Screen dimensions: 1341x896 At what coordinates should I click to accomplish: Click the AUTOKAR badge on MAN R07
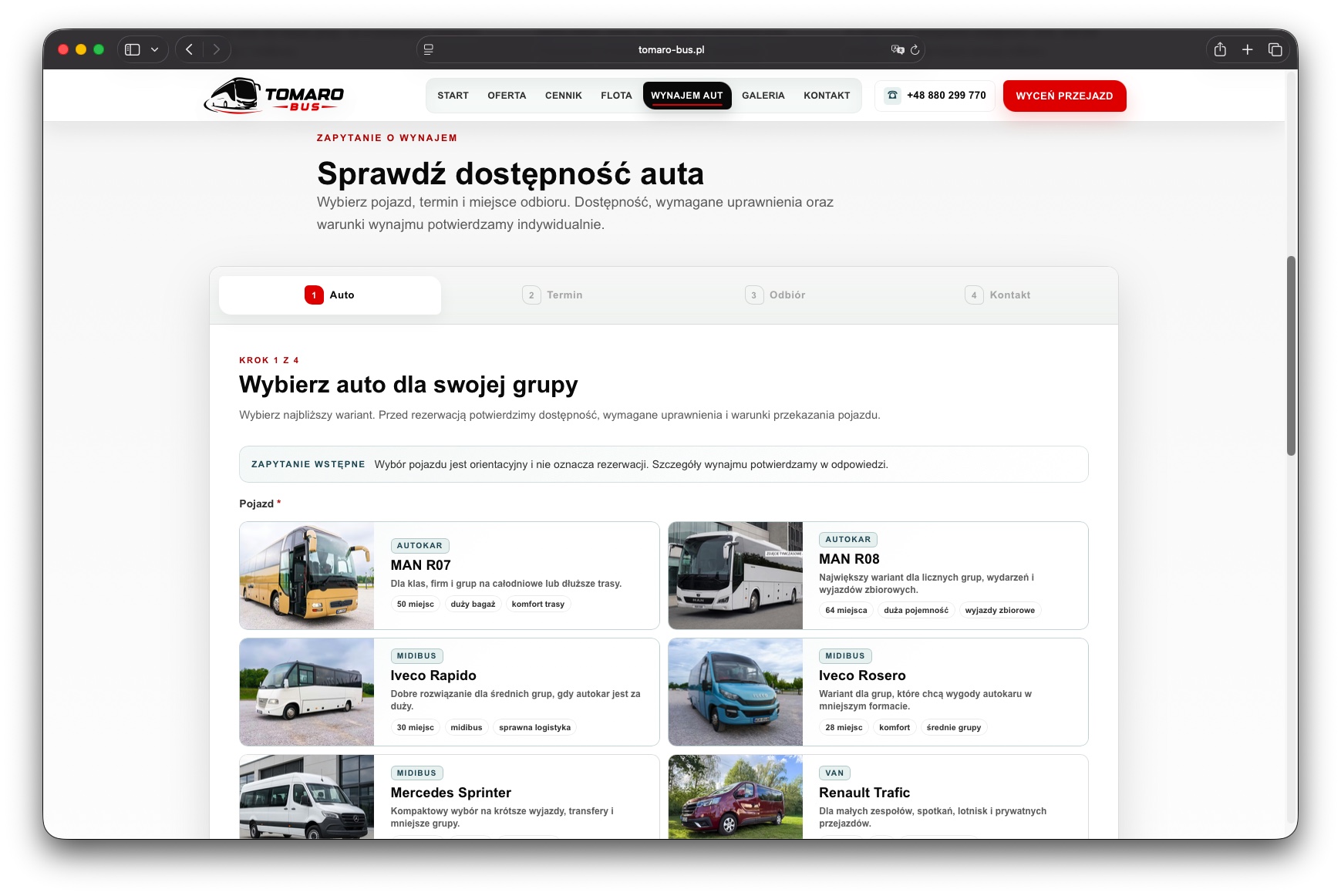coord(419,546)
